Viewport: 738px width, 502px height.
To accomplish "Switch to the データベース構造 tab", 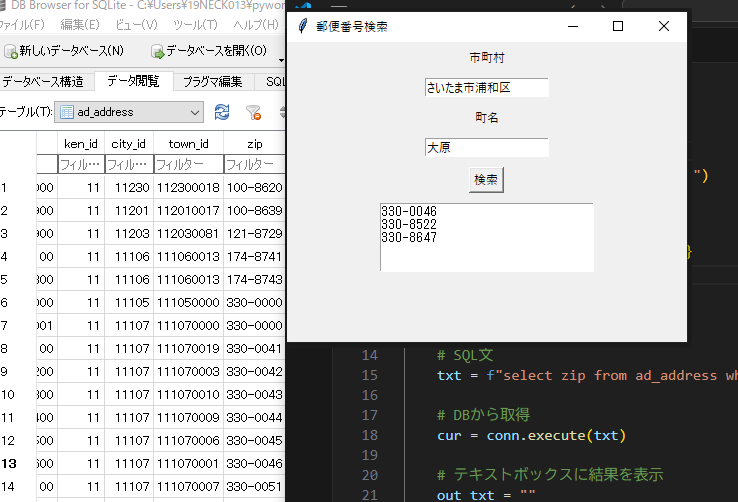I will coord(42,81).
